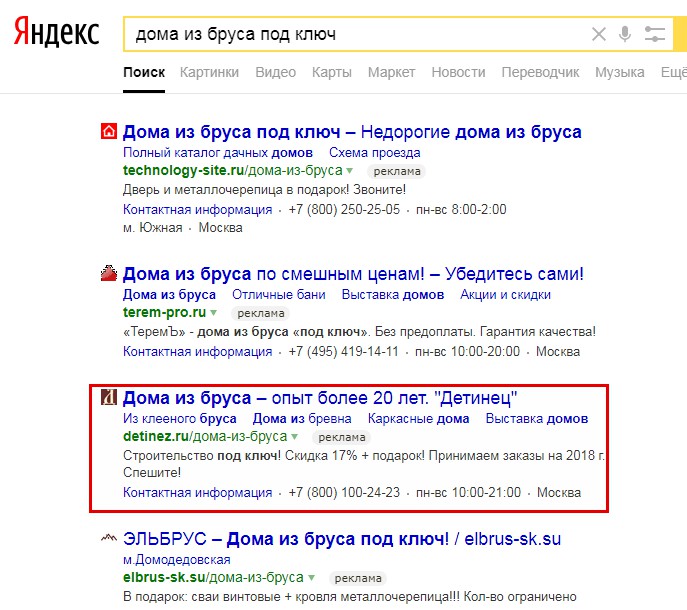Click phone number +7 (495) 419-14-11

point(344,351)
